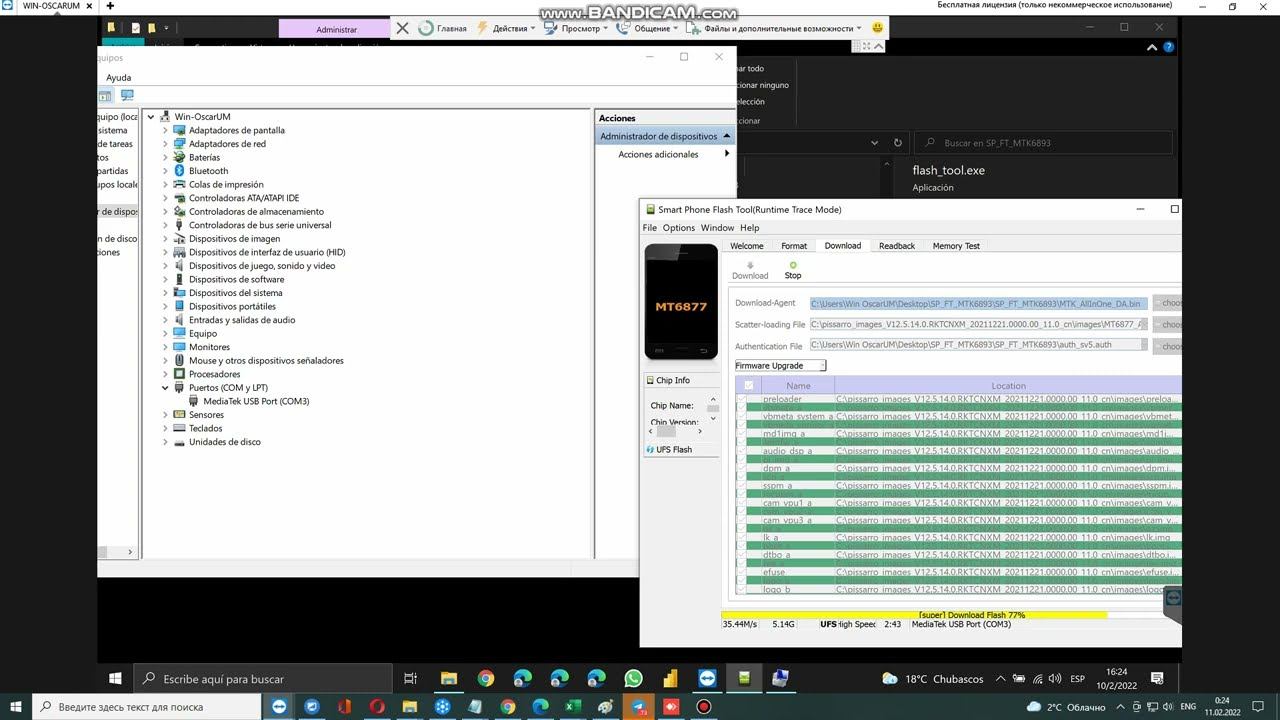Viewport: 1280px width, 720px height.
Task: Select the Procesadores category
Action: tap(214, 374)
